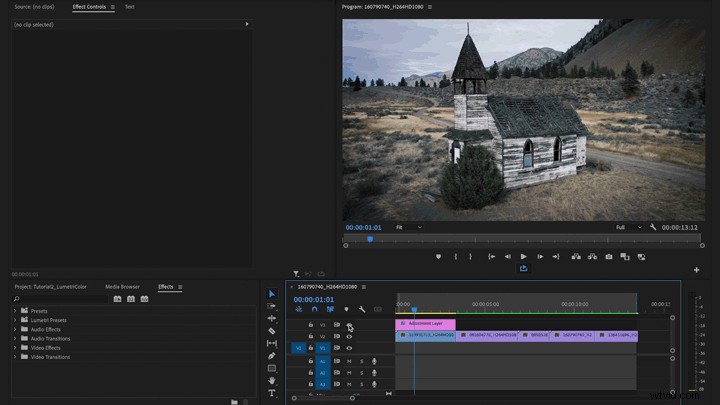Select the Track Select Forward tool

click(x=272, y=306)
